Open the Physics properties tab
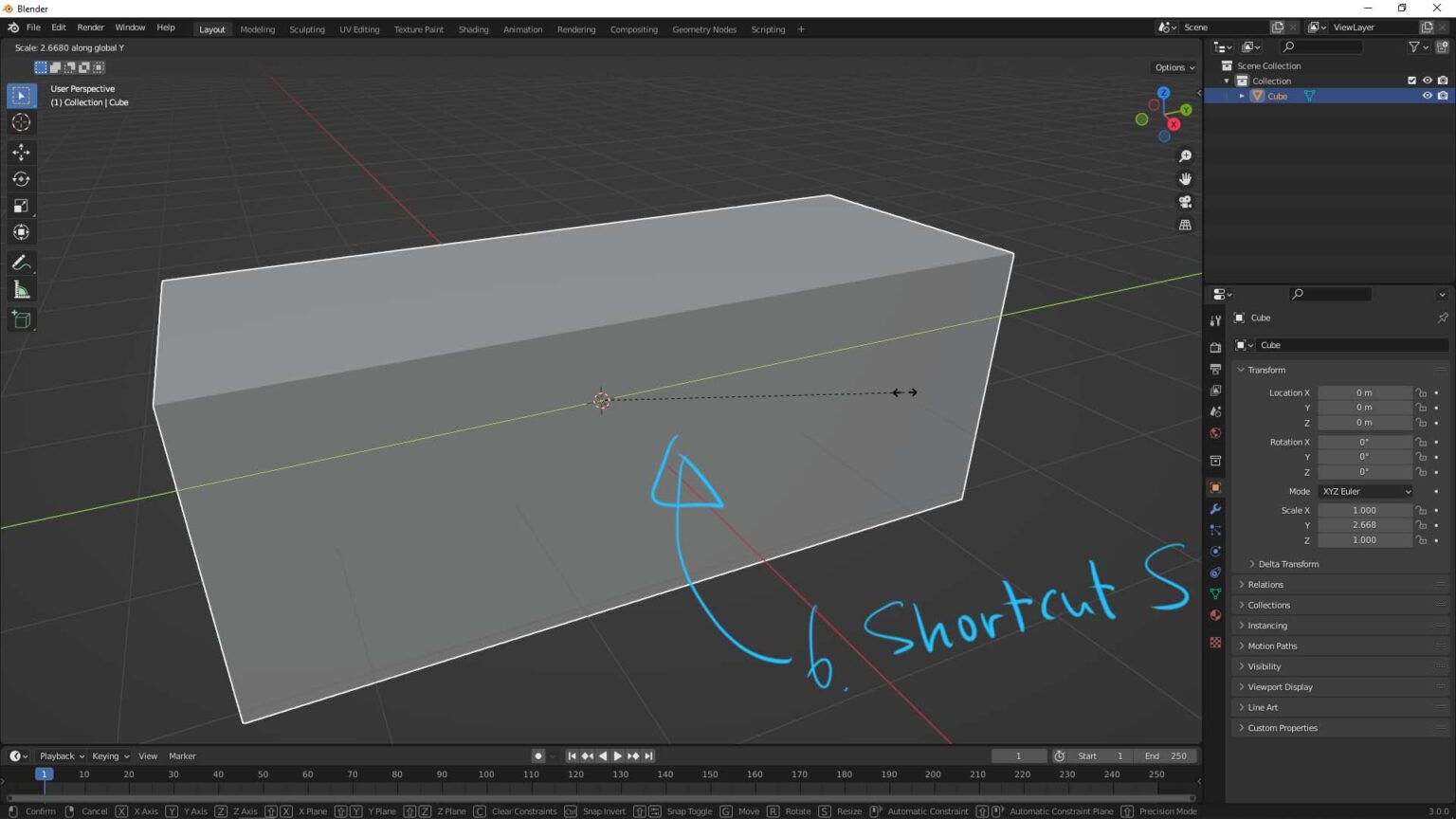This screenshot has width=1456, height=819. (x=1215, y=551)
